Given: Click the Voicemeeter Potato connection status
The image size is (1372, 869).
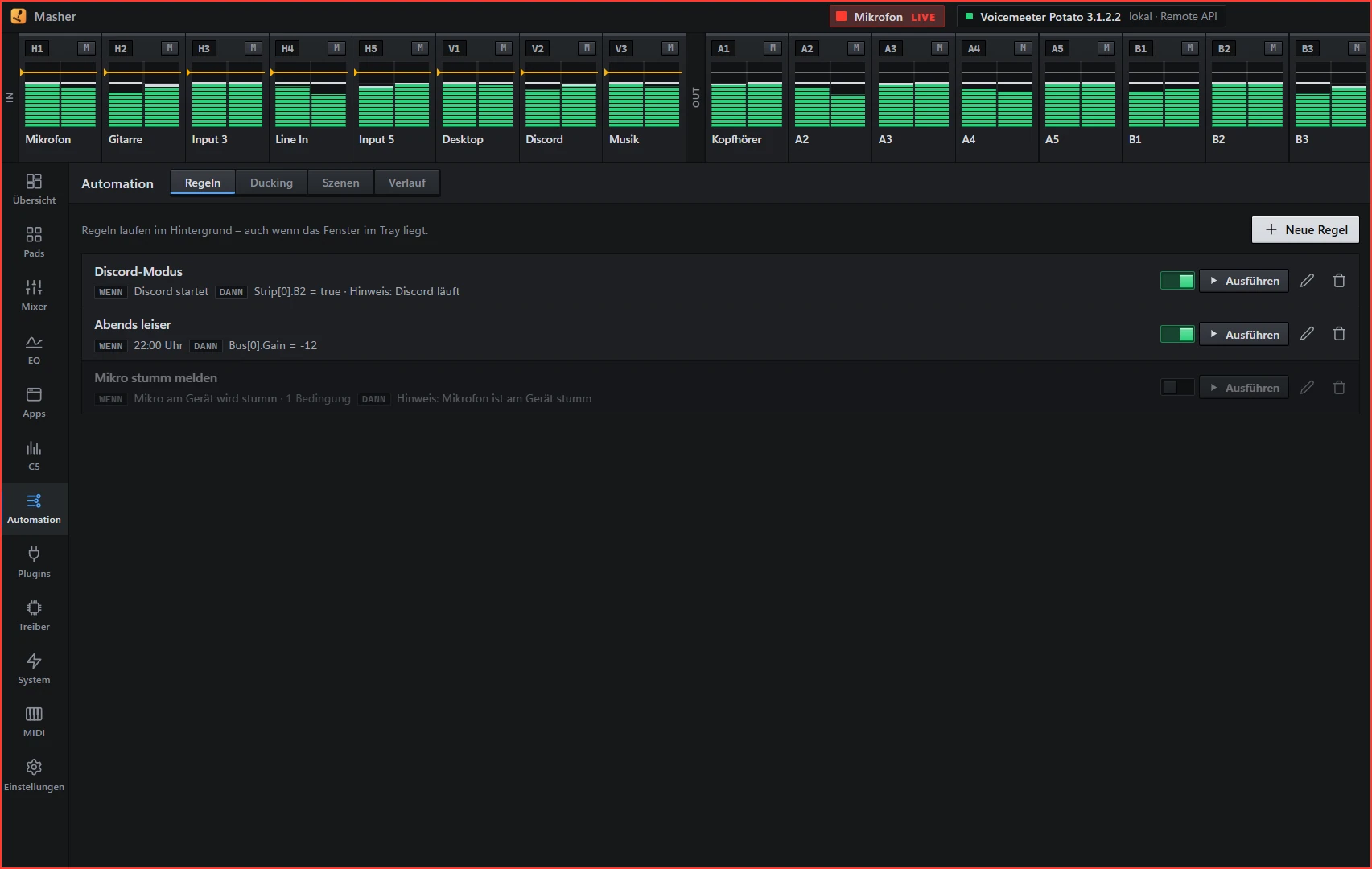Looking at the screenshot, I should pos(1090,16).
